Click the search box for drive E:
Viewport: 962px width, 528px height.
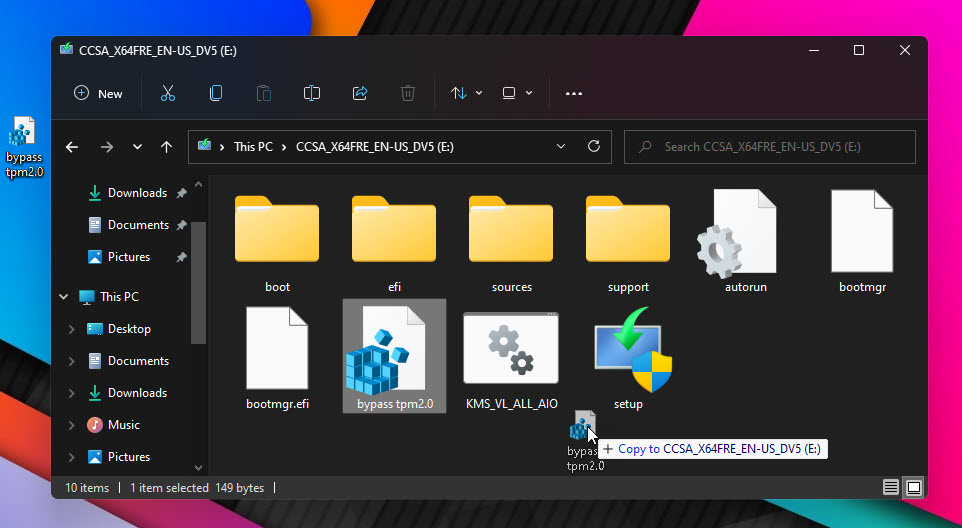click(770, 147)
